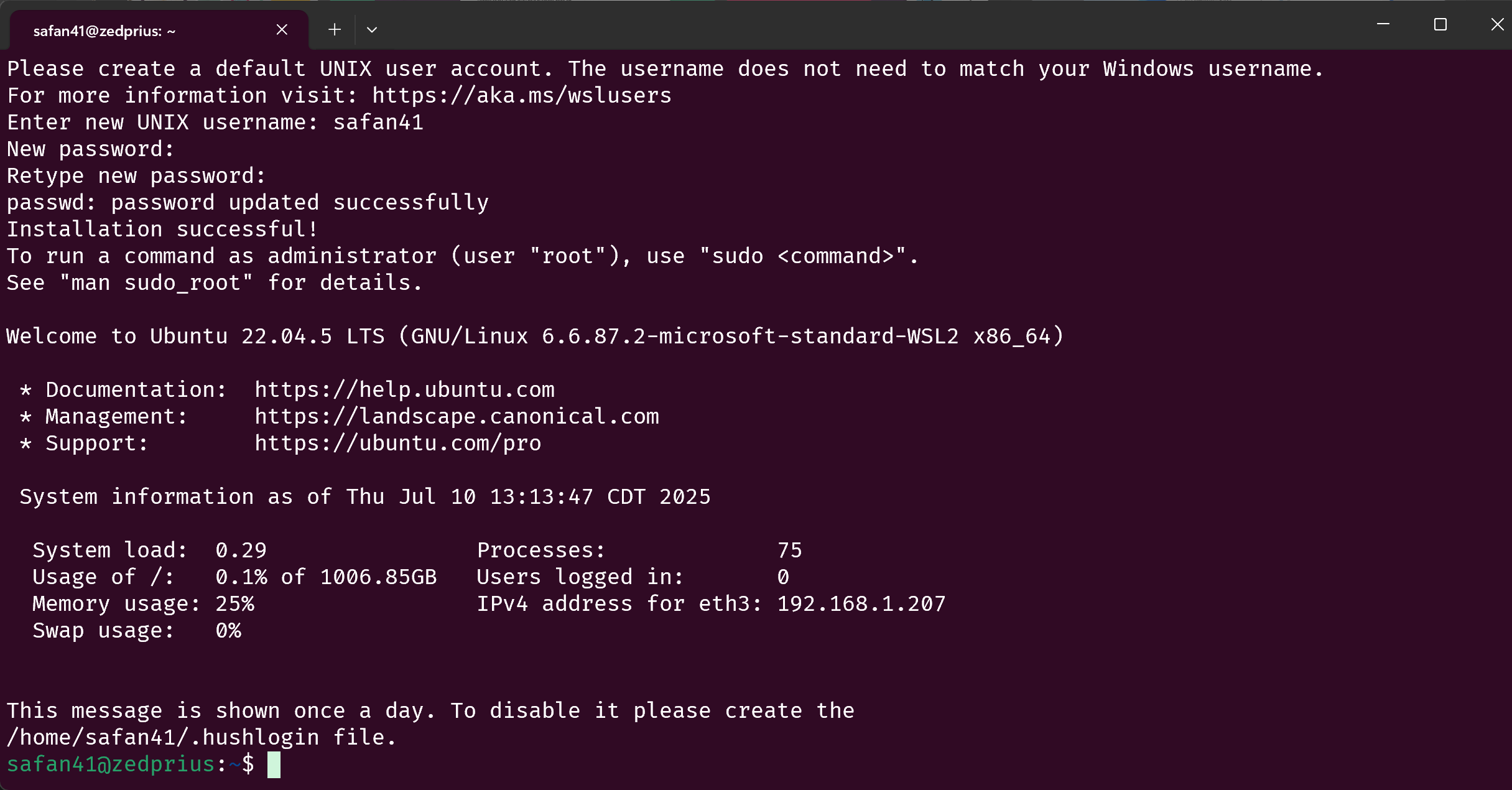Close the safan41@zedprius tab
Screen dimensions: 1512x790
(x=282, y=29)
